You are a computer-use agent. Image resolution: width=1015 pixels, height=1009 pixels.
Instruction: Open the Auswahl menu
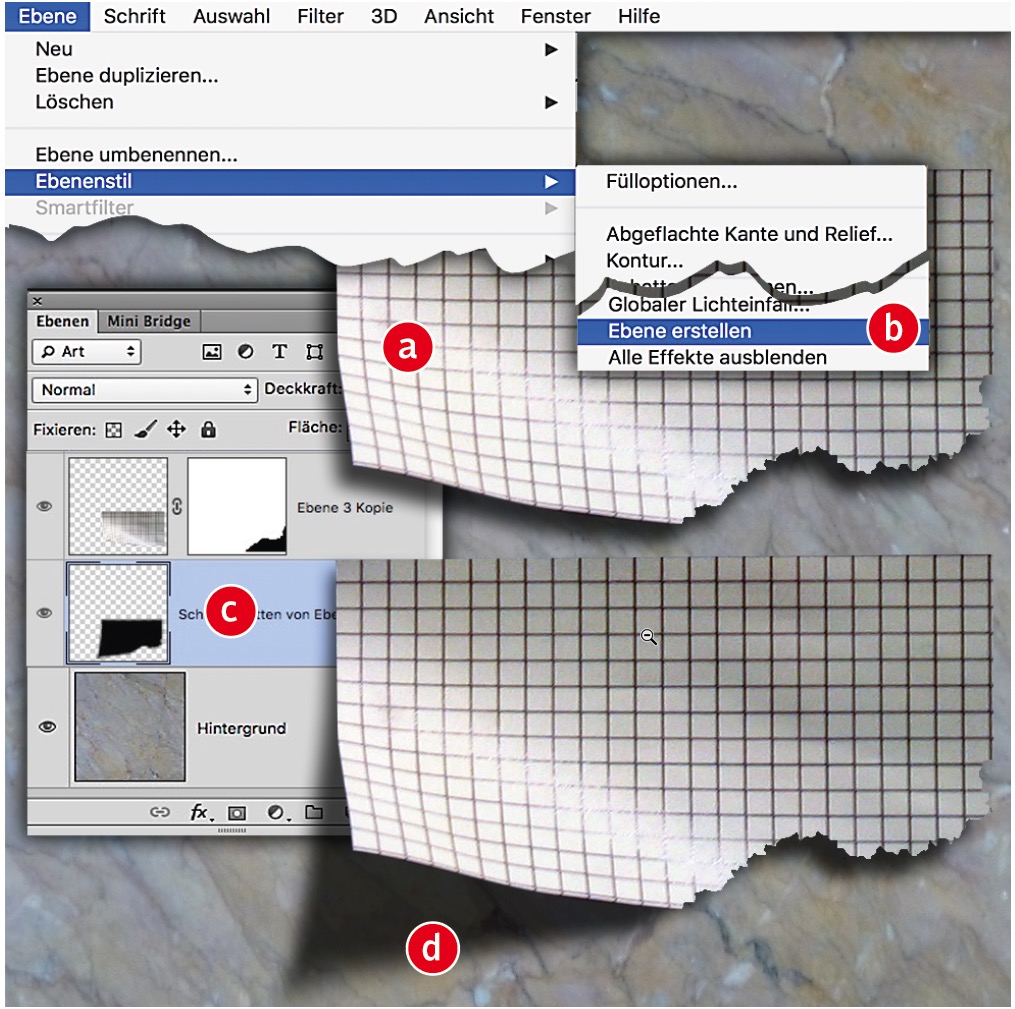[x=231, y=16]
